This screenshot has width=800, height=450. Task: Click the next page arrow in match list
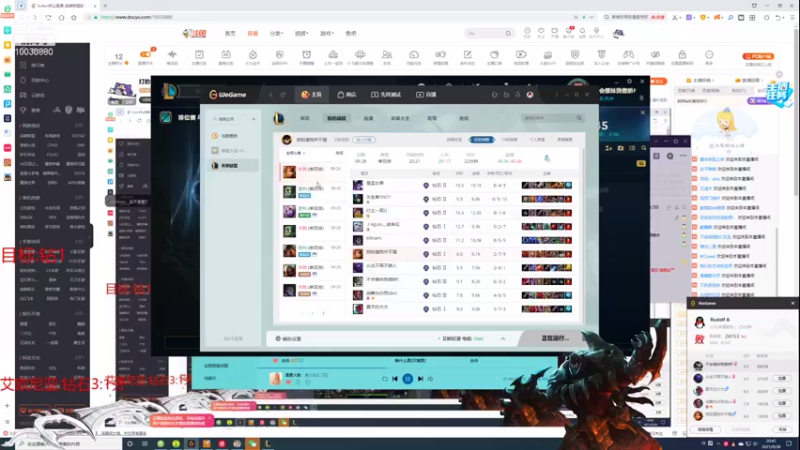click(323, 313)
